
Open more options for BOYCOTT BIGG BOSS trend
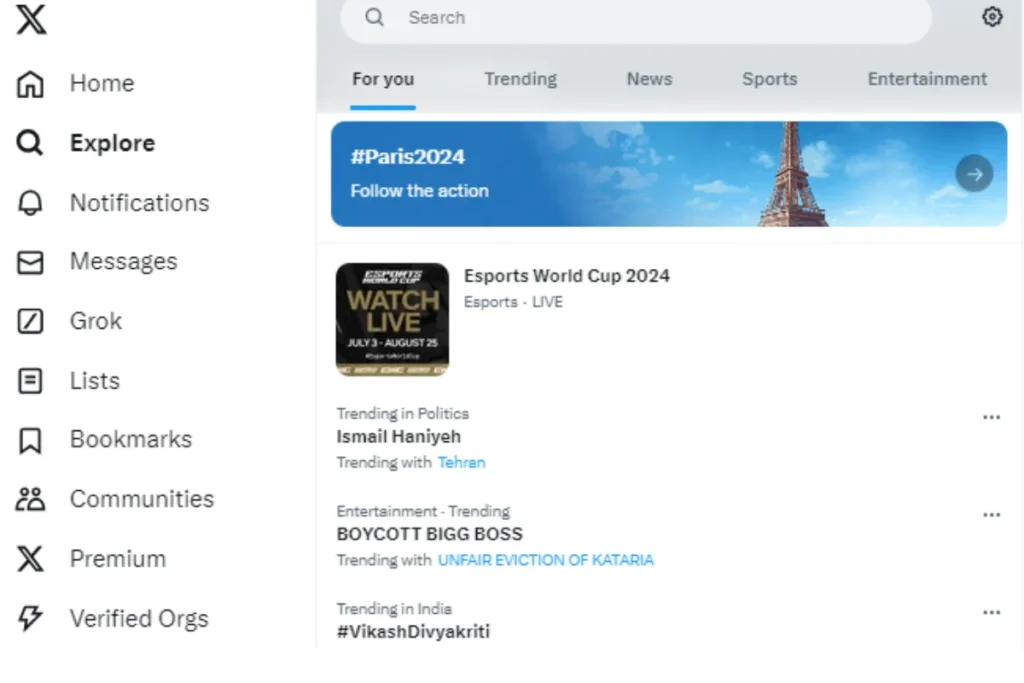[991, 515]
